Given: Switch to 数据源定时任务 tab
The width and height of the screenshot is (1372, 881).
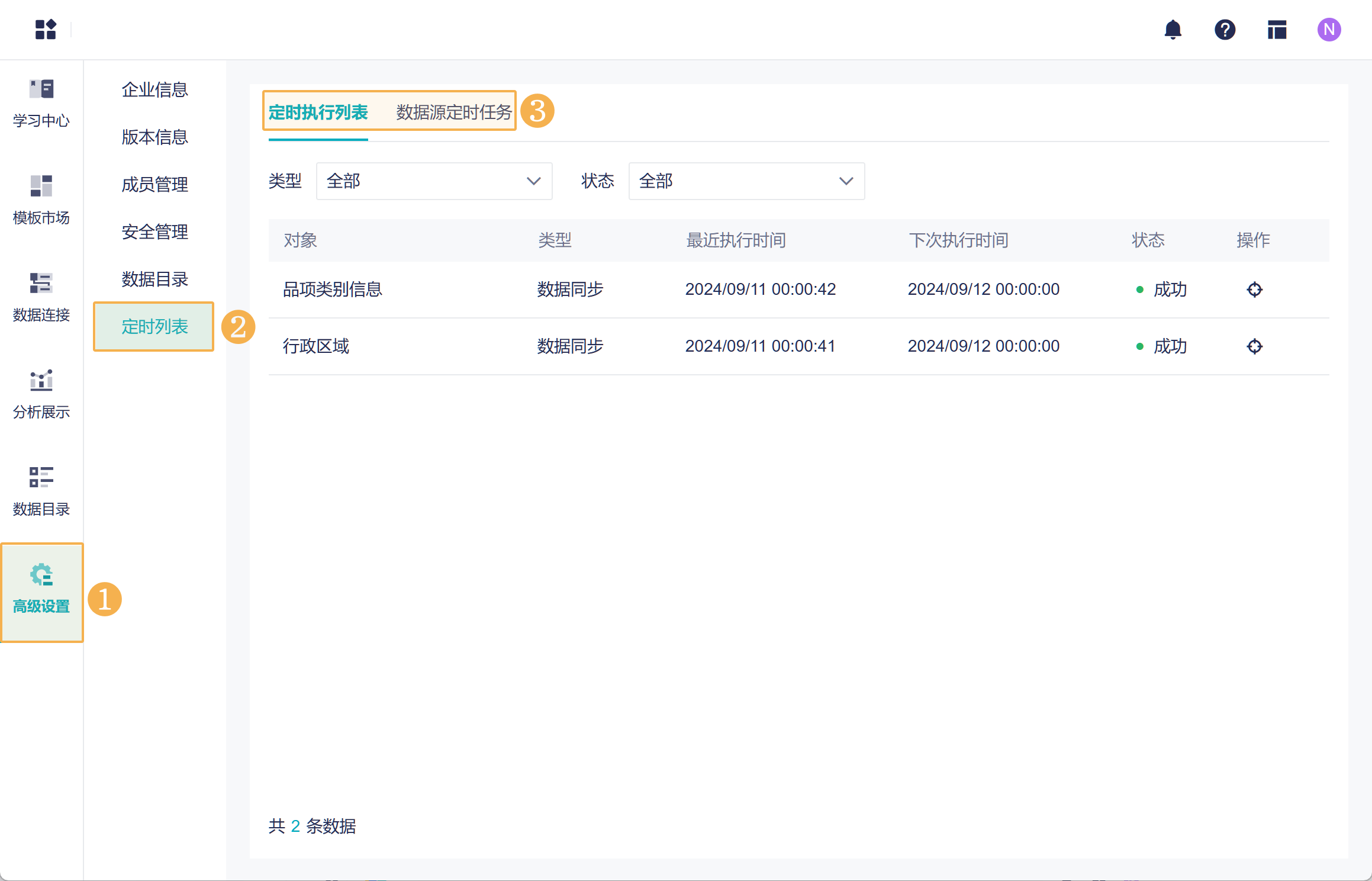Looking at the screenshot, I should coord(453,112).
